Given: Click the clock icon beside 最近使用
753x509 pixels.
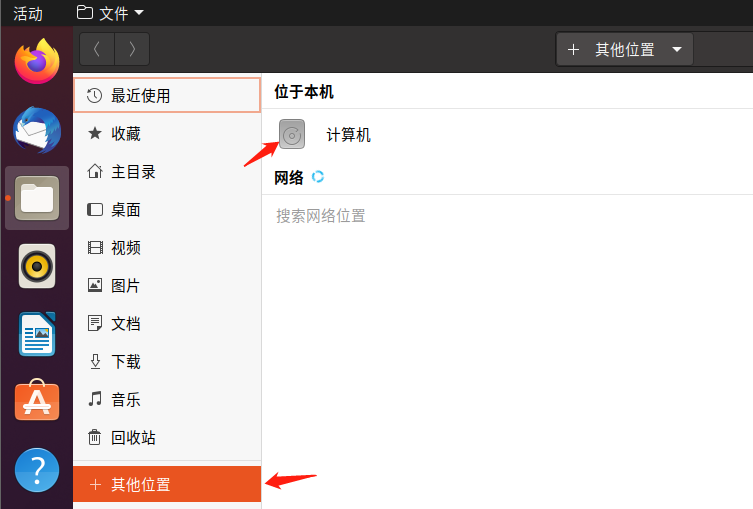Looking at the screenshot, I should pyautogui.click(x=95, y=96).
